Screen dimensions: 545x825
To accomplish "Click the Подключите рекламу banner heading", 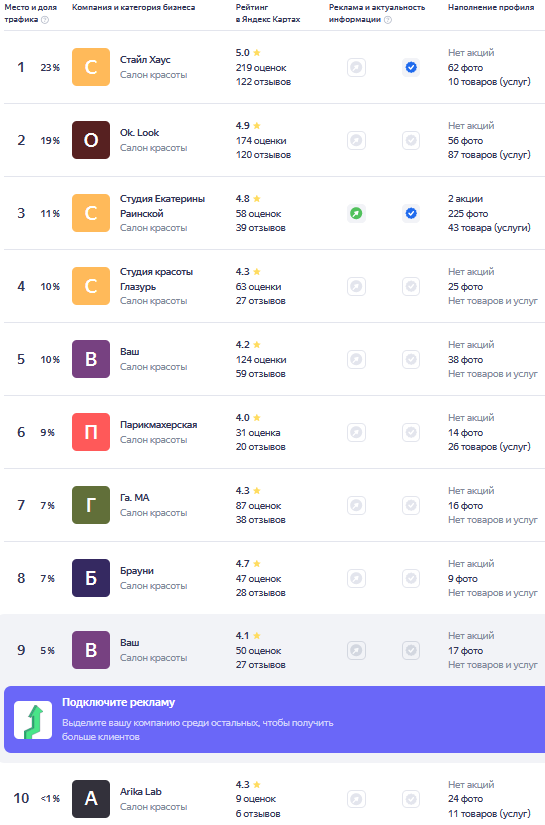I will click(118, 702).
